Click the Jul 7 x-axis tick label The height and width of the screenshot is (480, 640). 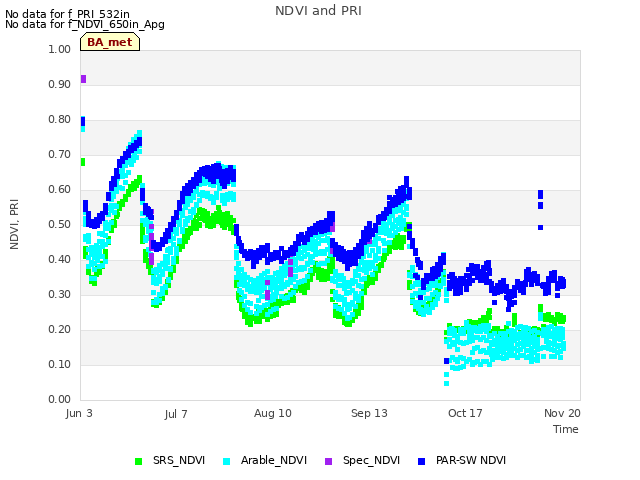176,414
